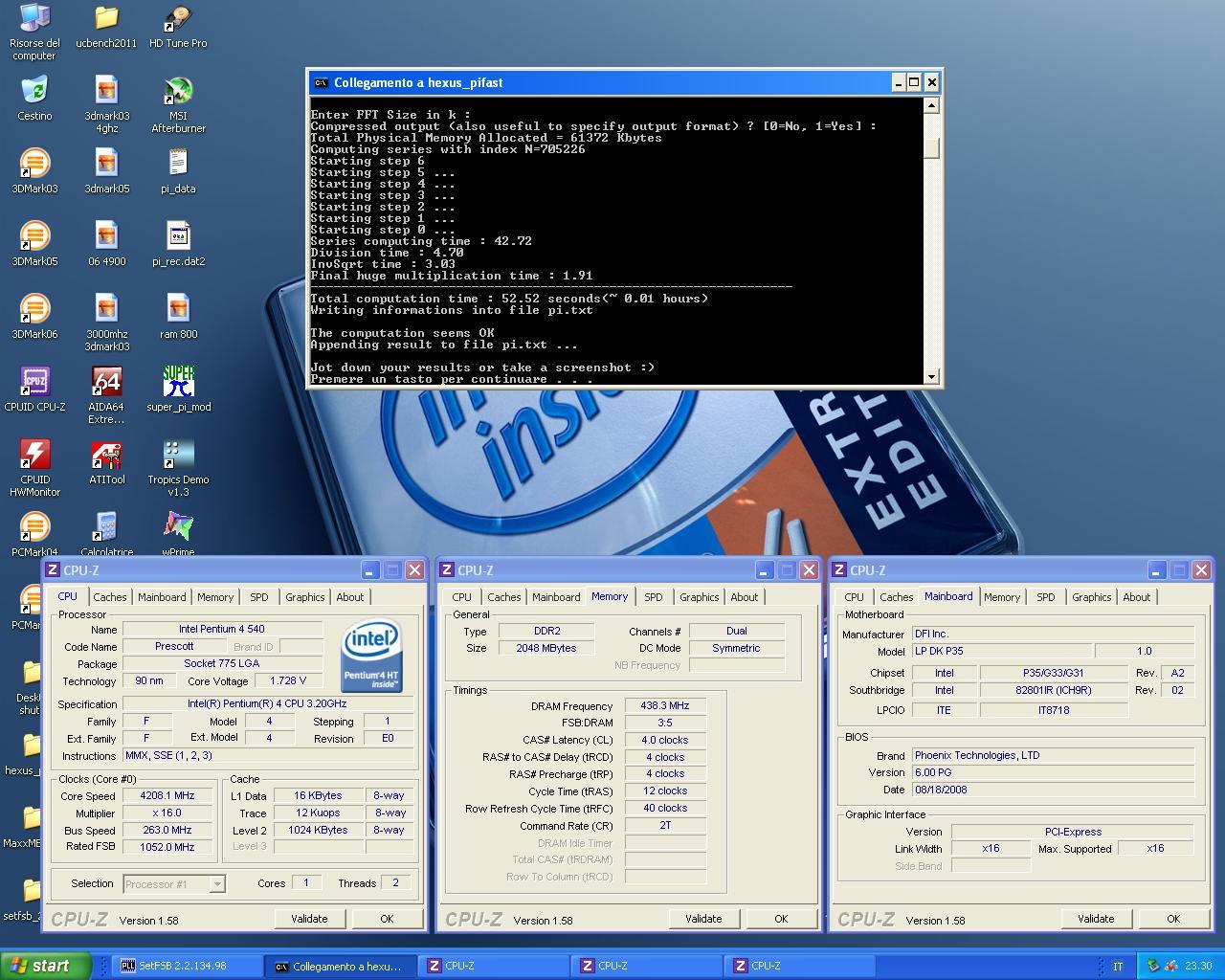
Task: Open 06 4900 file icon
Action: 106,244
